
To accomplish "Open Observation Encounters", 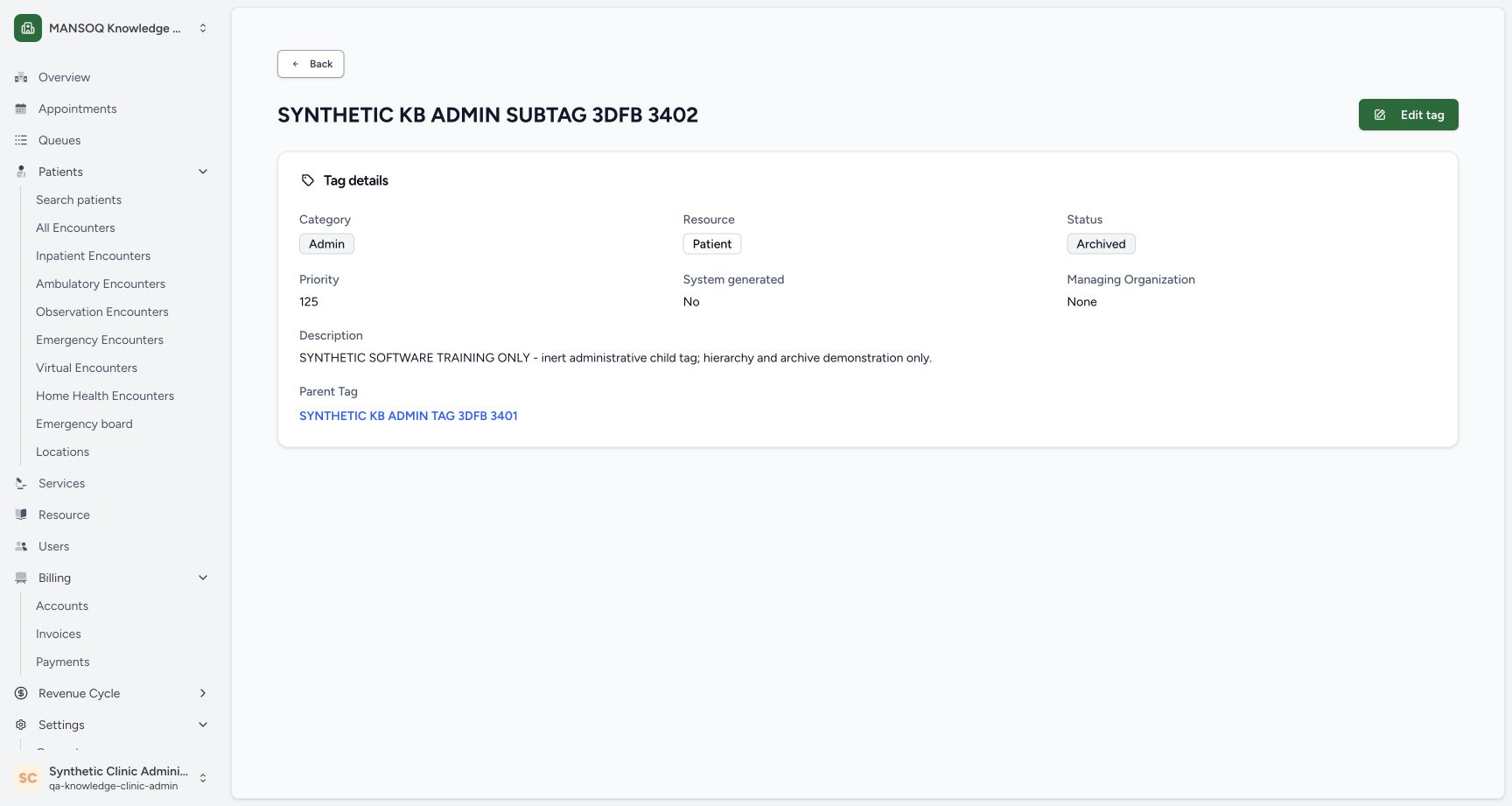I will 102,312.
